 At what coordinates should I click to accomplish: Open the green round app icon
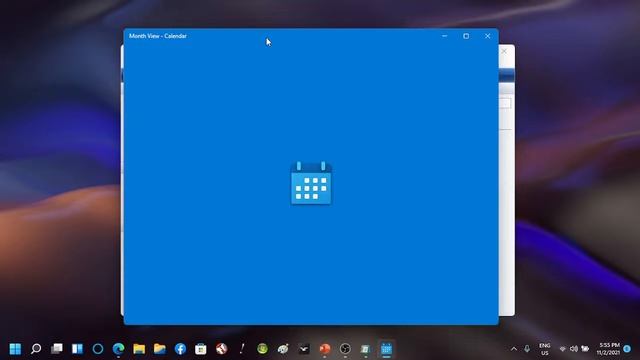262,349
